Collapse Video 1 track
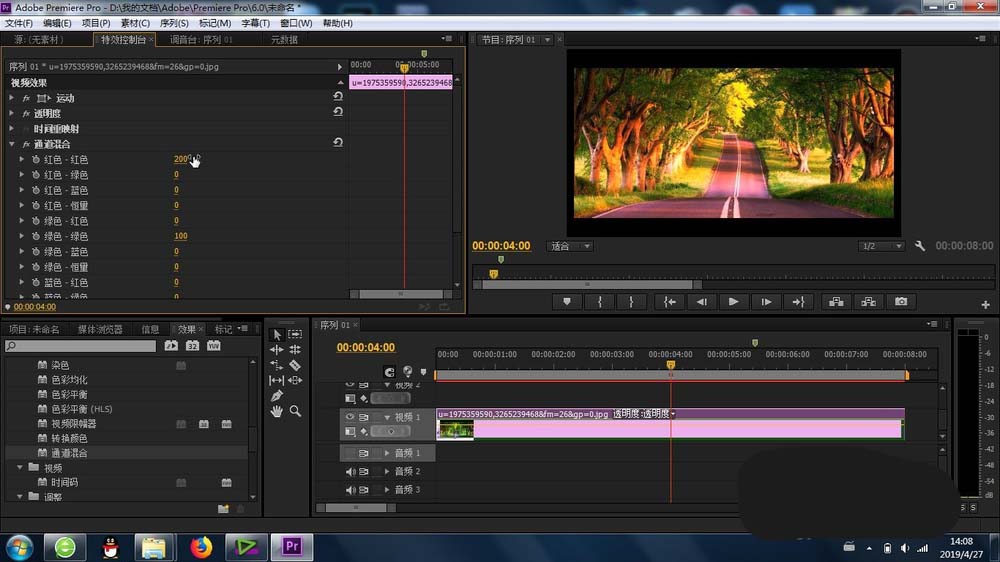1000x562 pixels. (x=387, y=417)
